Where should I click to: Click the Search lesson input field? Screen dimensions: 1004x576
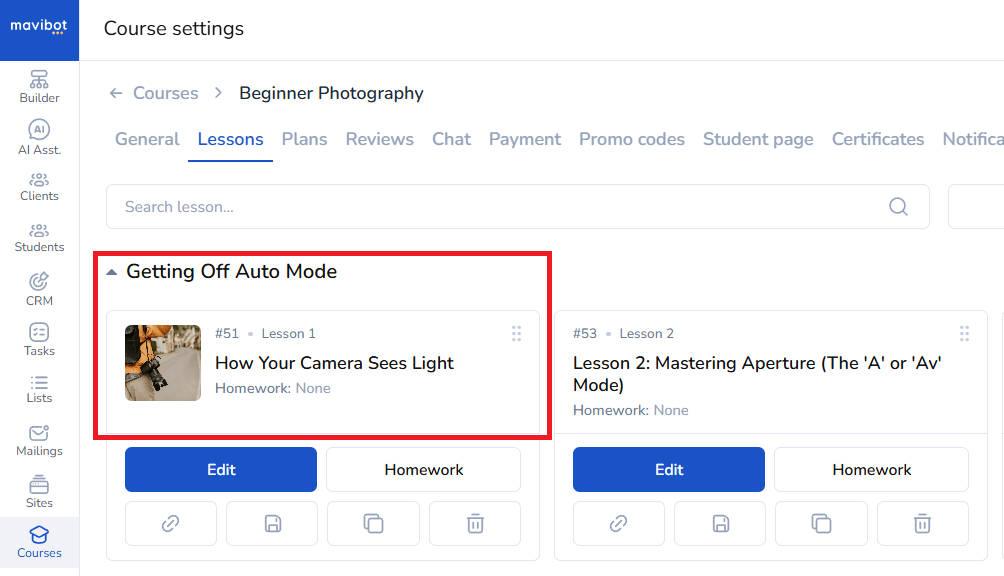[x=500, y=207]
